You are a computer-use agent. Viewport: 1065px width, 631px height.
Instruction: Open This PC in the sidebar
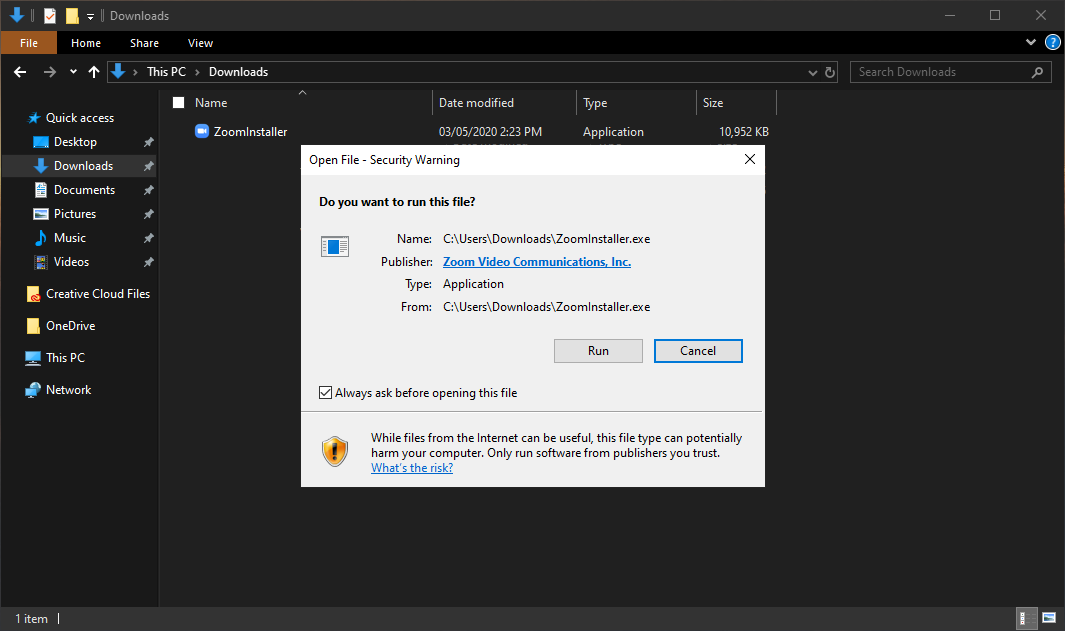(x=65, y=357)
